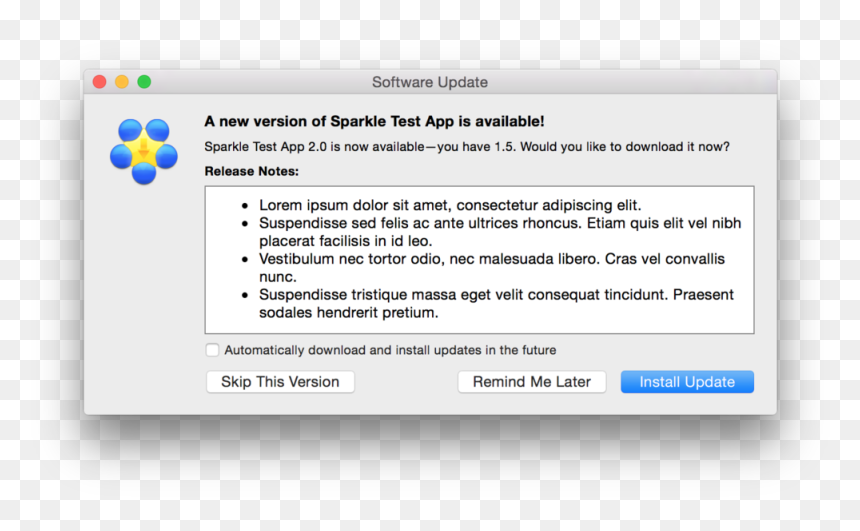Click the Sparkle app icon
This screenshot has height=531, width=860.
(x=144, y=151)
